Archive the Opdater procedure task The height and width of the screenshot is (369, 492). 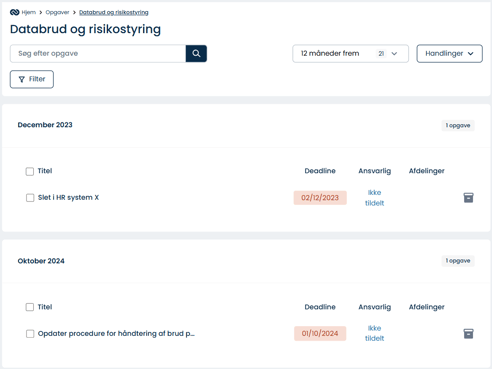coord(468,333)
